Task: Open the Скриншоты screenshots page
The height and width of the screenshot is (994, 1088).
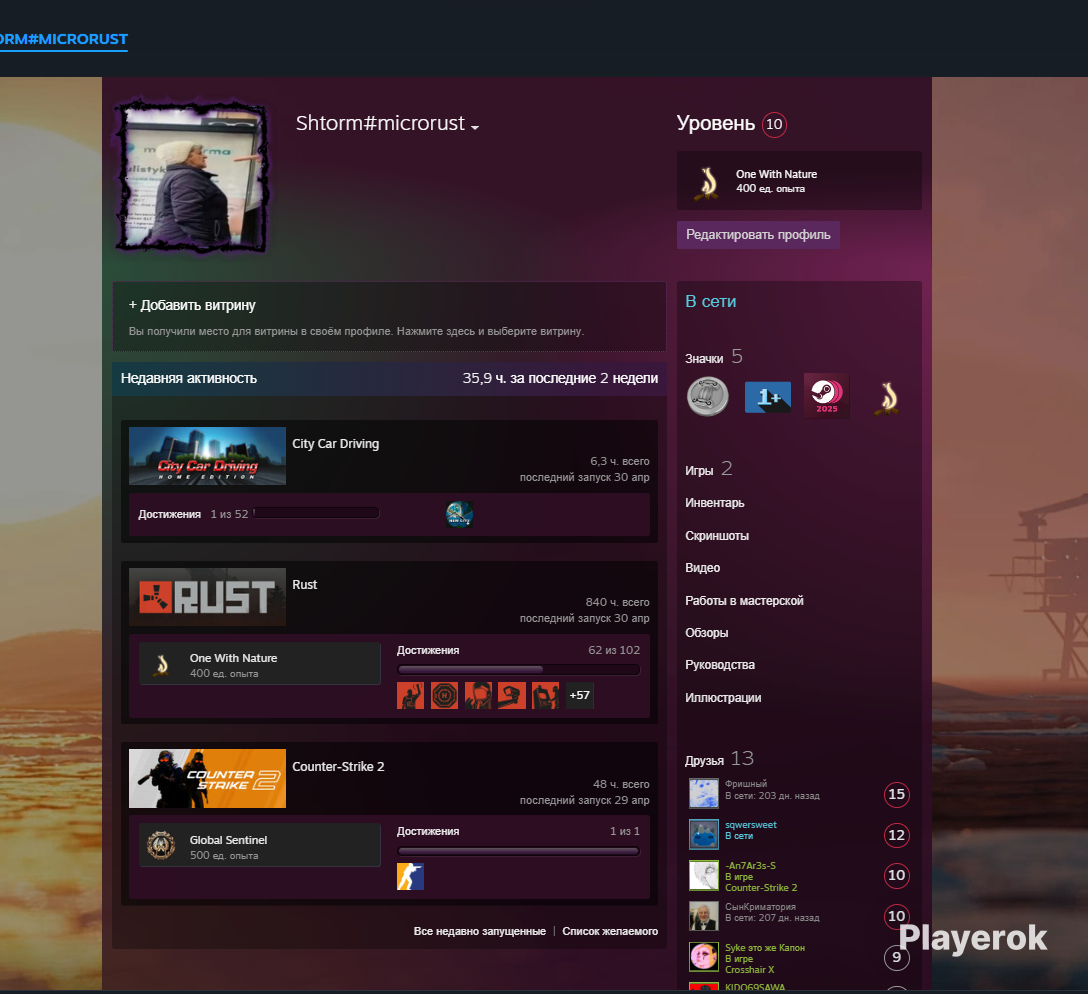Action: (717, 535)
